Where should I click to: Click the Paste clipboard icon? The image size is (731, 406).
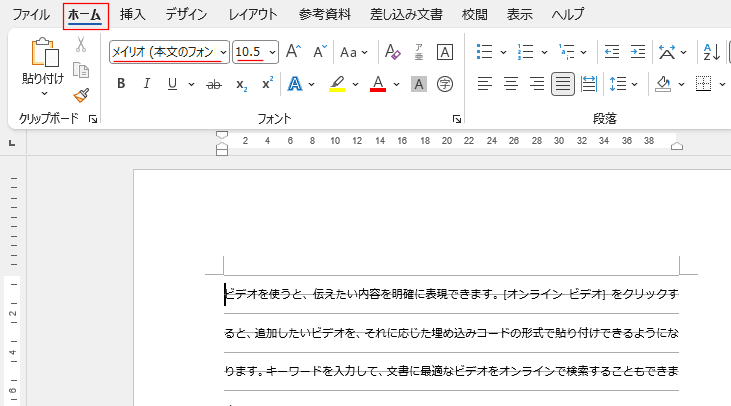[45, 52]
